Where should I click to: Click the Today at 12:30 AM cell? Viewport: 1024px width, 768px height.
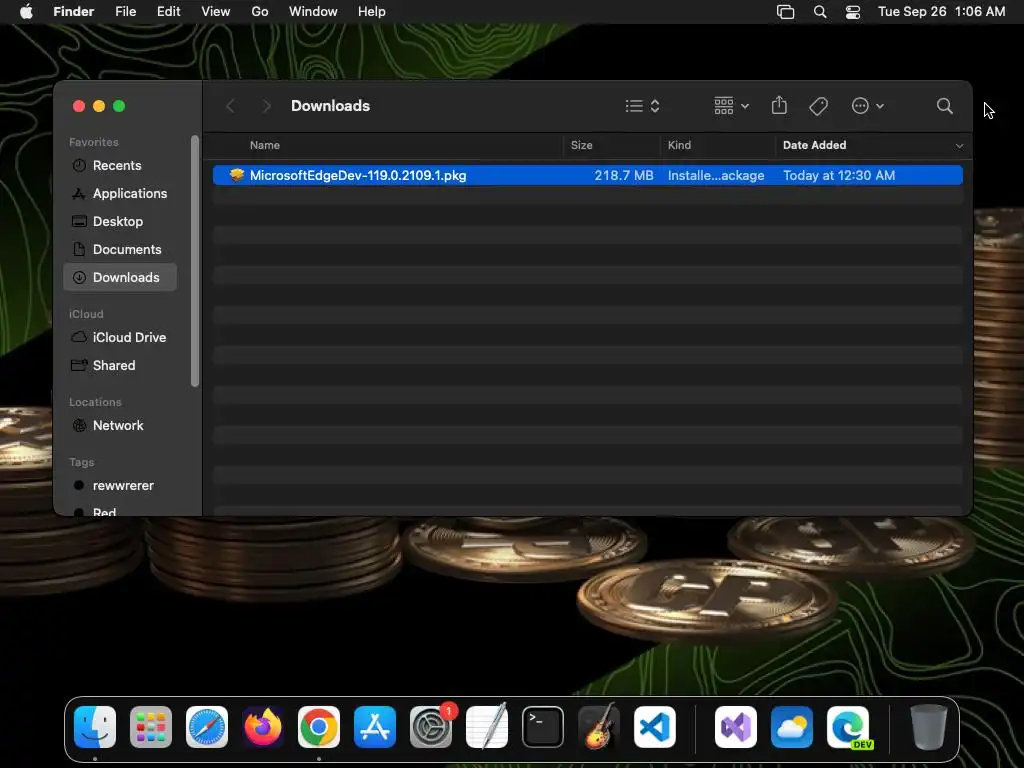pos(839,175)
